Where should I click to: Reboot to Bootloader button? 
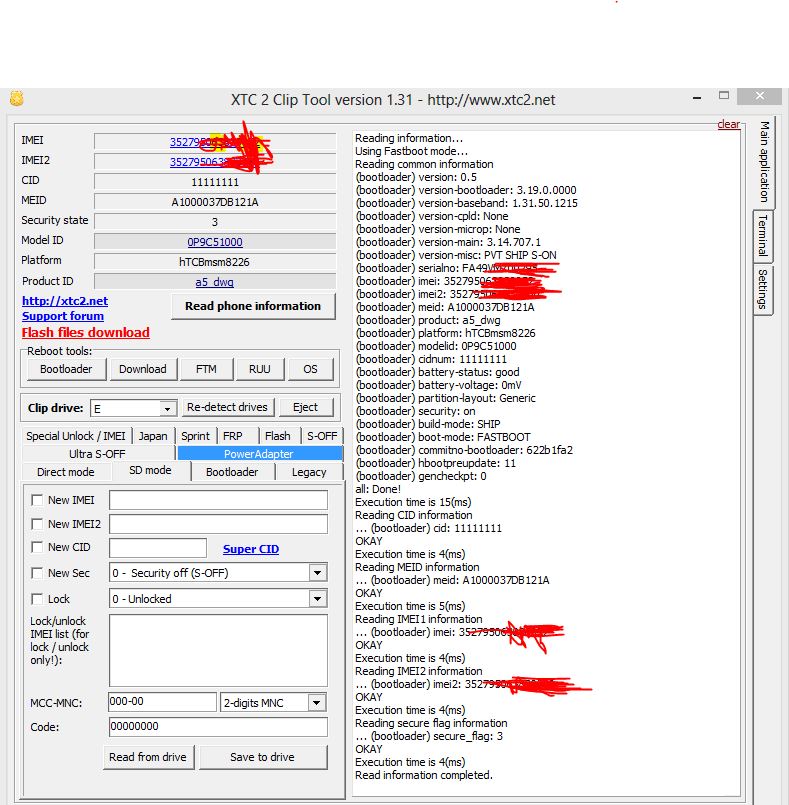tap(66, 369)
